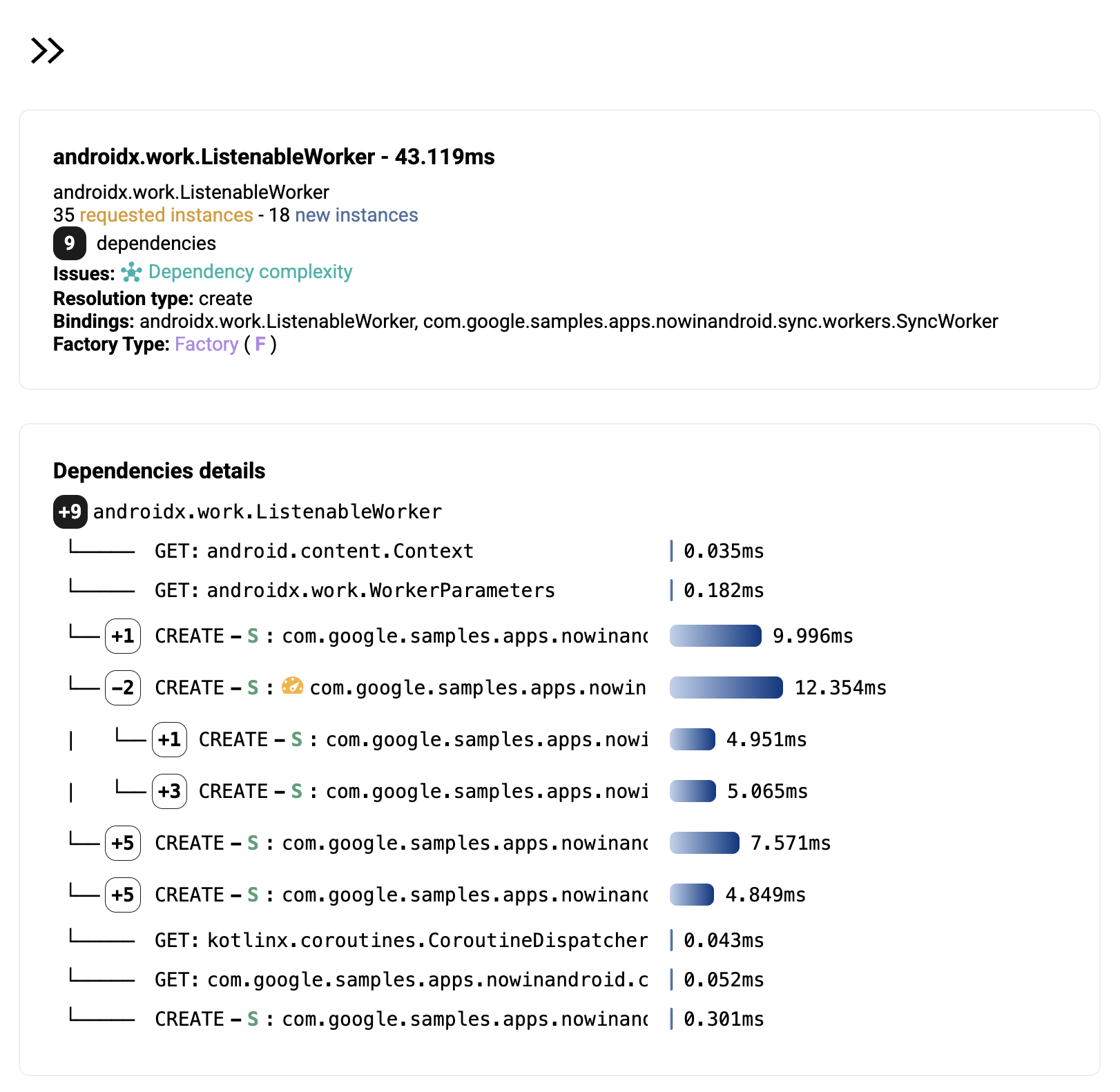Screen dimensions: 1120x1092
Task: Collapse the -2 node with 12.354ms
Action: (123, 688)
